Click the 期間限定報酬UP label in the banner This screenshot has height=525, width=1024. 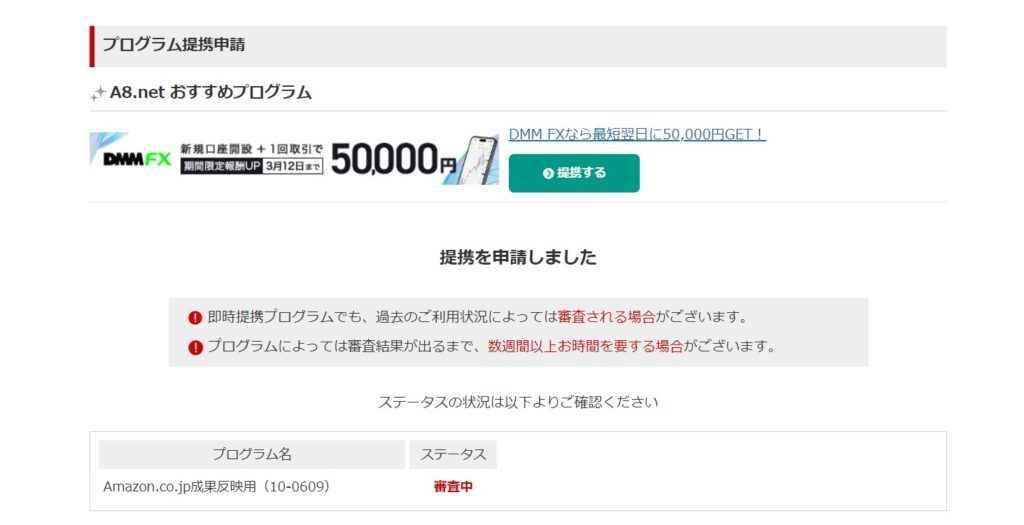coord(222,167)
